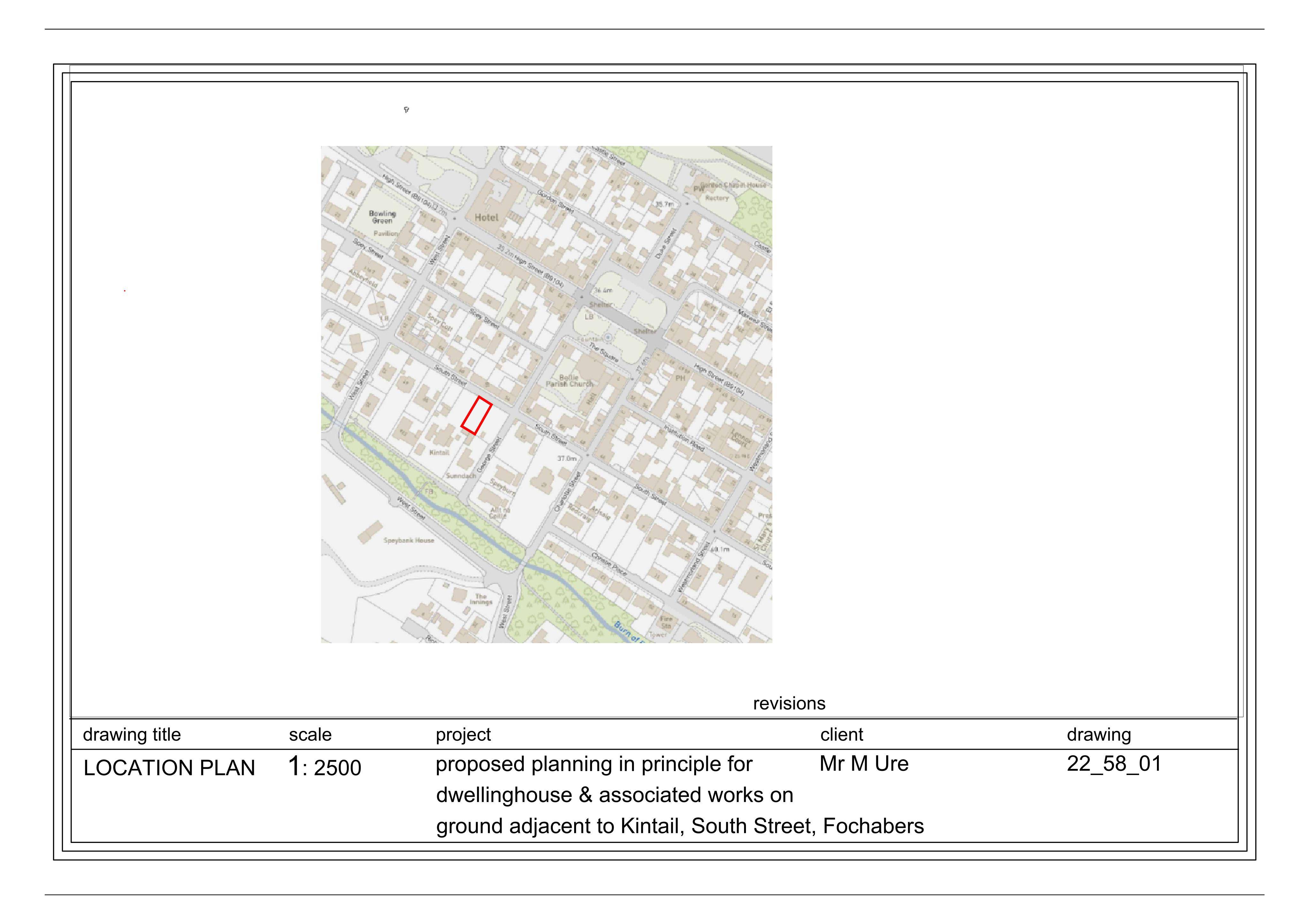Viewport: 1308px width, 924px height.
Task: Click the "project" heading
Action: 463,736
